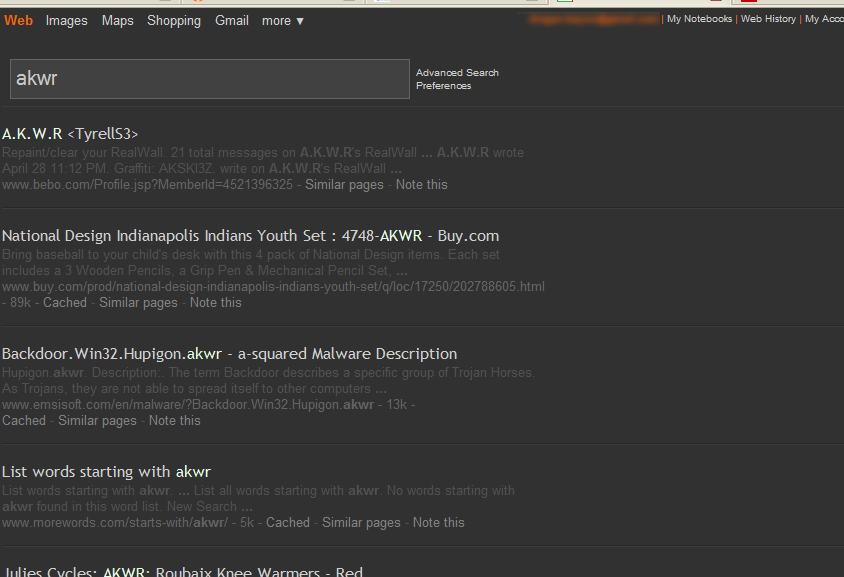Open the List words starting with akwr result
This screenshot has width=844, height=577.
click(x=107, y=472)
